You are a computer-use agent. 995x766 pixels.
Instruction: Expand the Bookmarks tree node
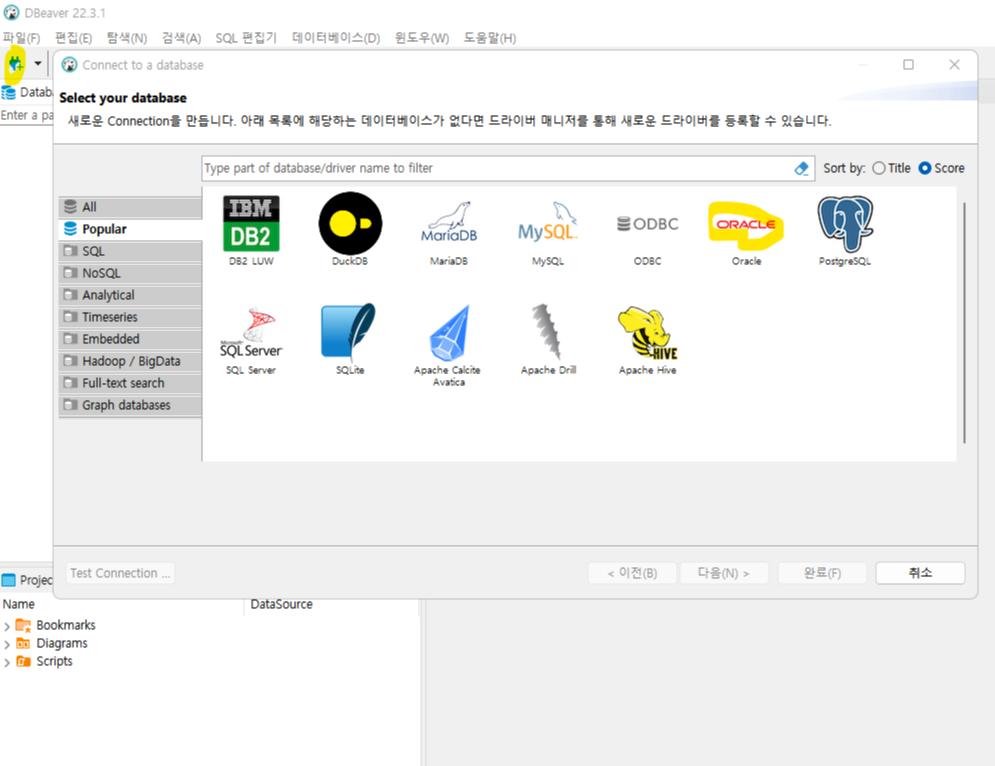(7, 626)
